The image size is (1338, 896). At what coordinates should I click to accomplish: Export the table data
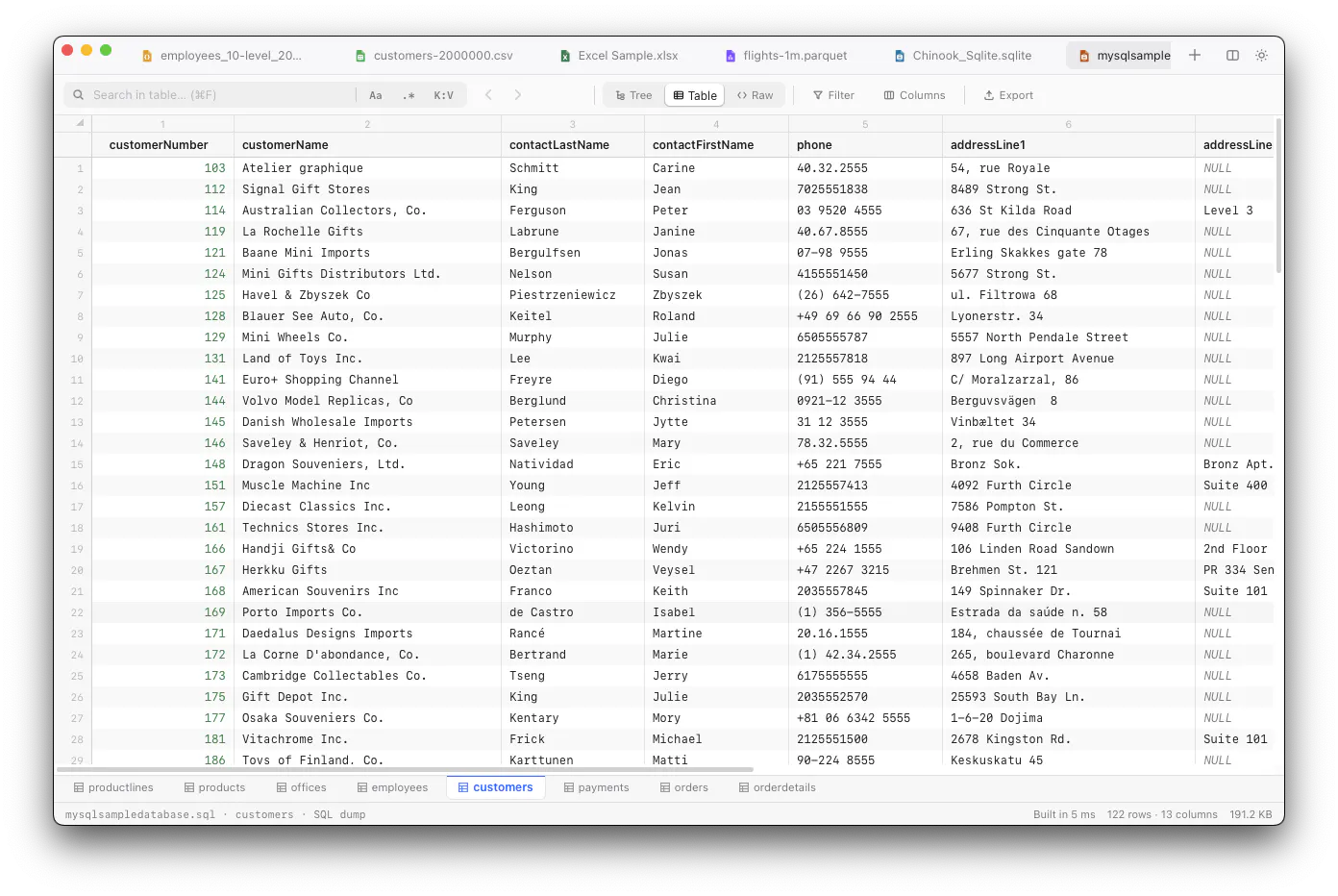(x=1008, y=95)
